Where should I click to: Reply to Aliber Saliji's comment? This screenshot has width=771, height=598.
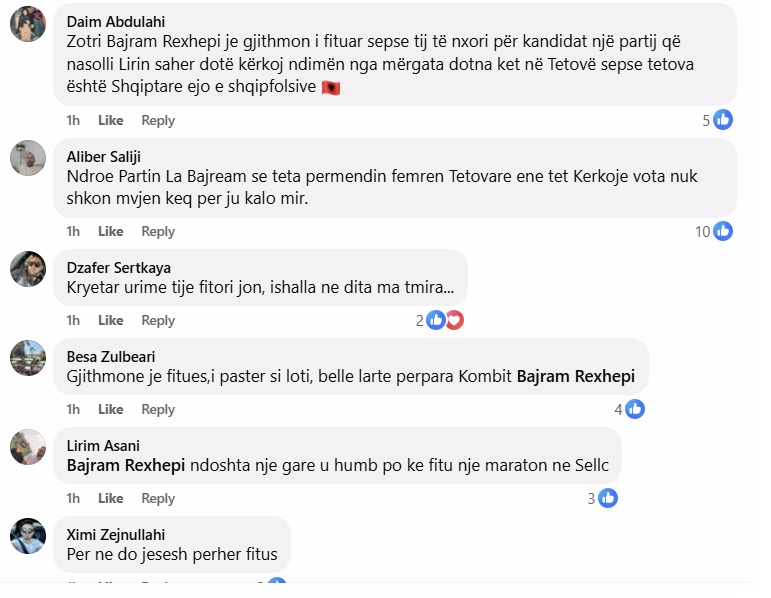click(158, 231)
